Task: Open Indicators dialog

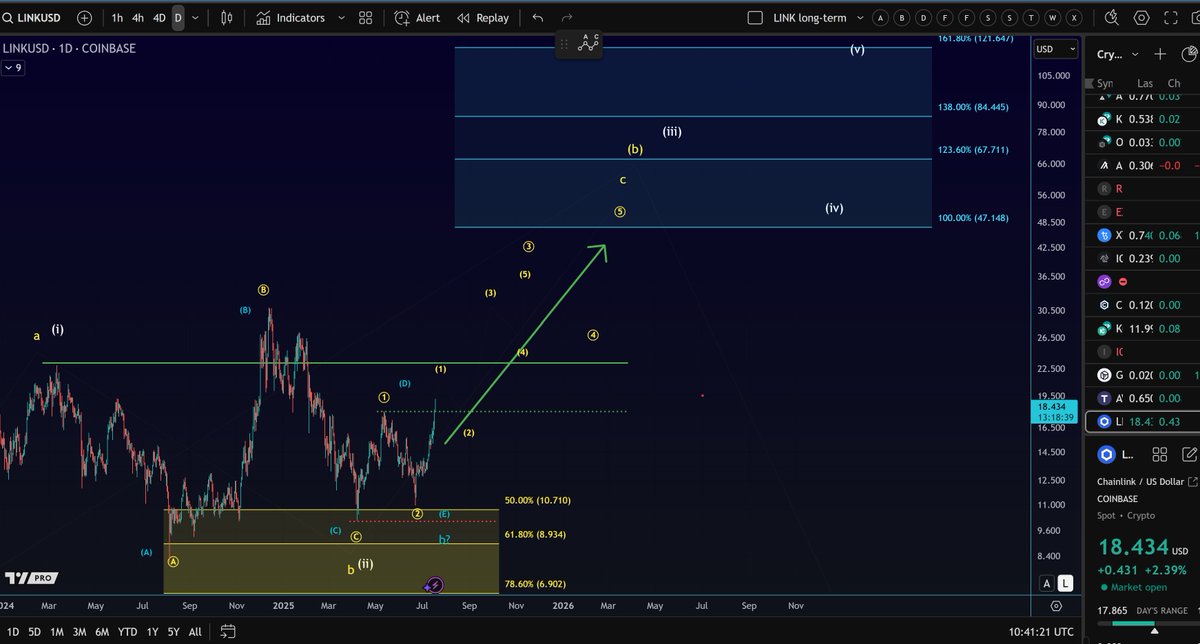Action: [x=291, y=18]
